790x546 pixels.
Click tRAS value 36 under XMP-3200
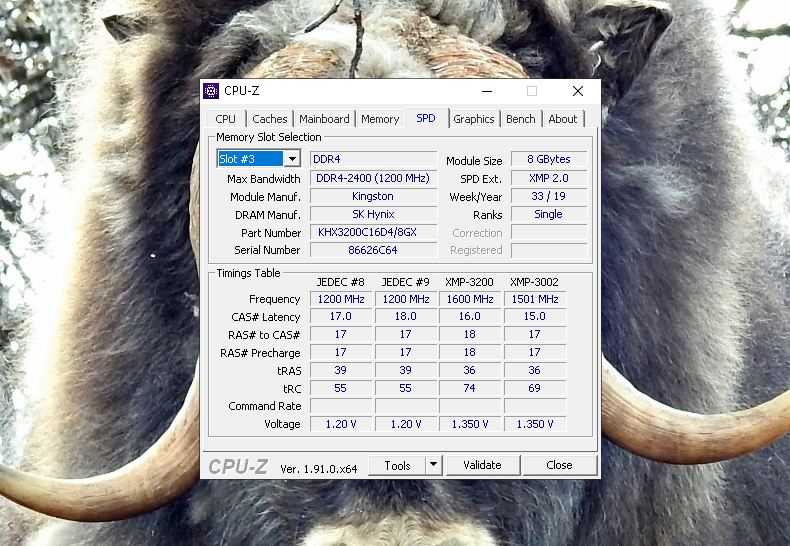pos(470,370)
